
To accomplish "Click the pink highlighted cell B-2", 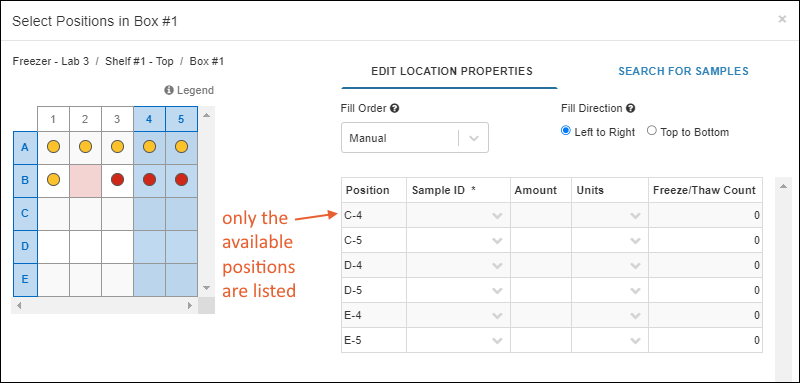I will click(x=85, y=181).
